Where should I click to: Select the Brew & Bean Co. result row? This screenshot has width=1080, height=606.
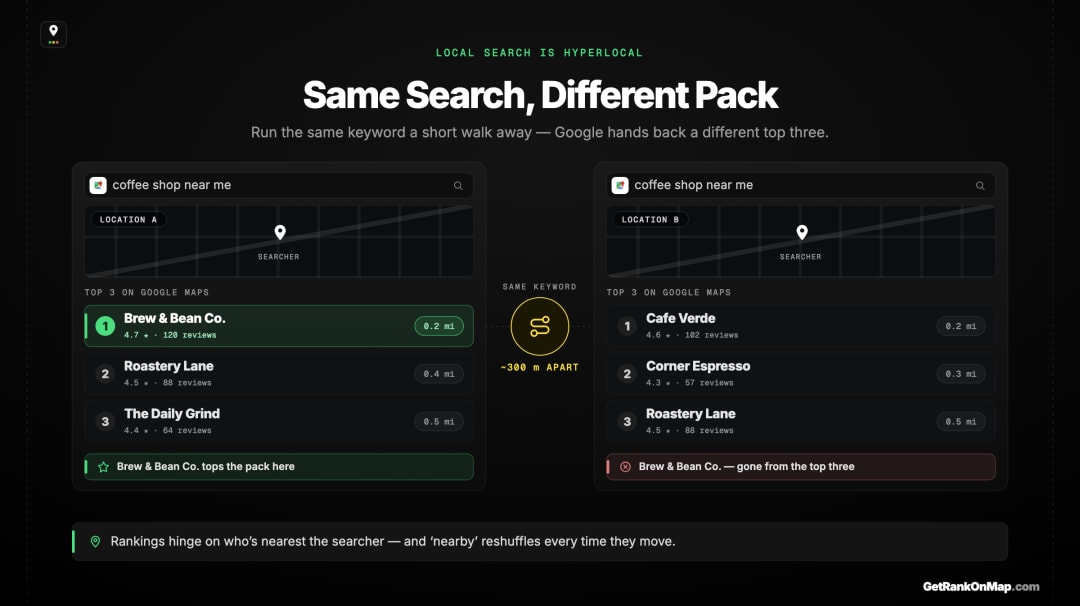click(x=279, y=326)
